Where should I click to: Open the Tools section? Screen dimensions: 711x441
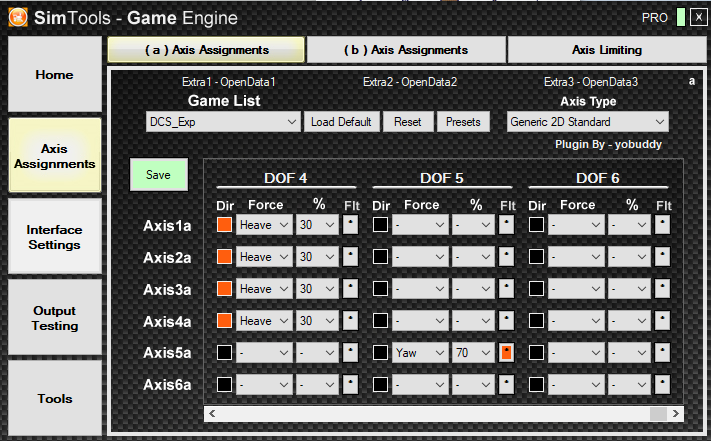55,398
